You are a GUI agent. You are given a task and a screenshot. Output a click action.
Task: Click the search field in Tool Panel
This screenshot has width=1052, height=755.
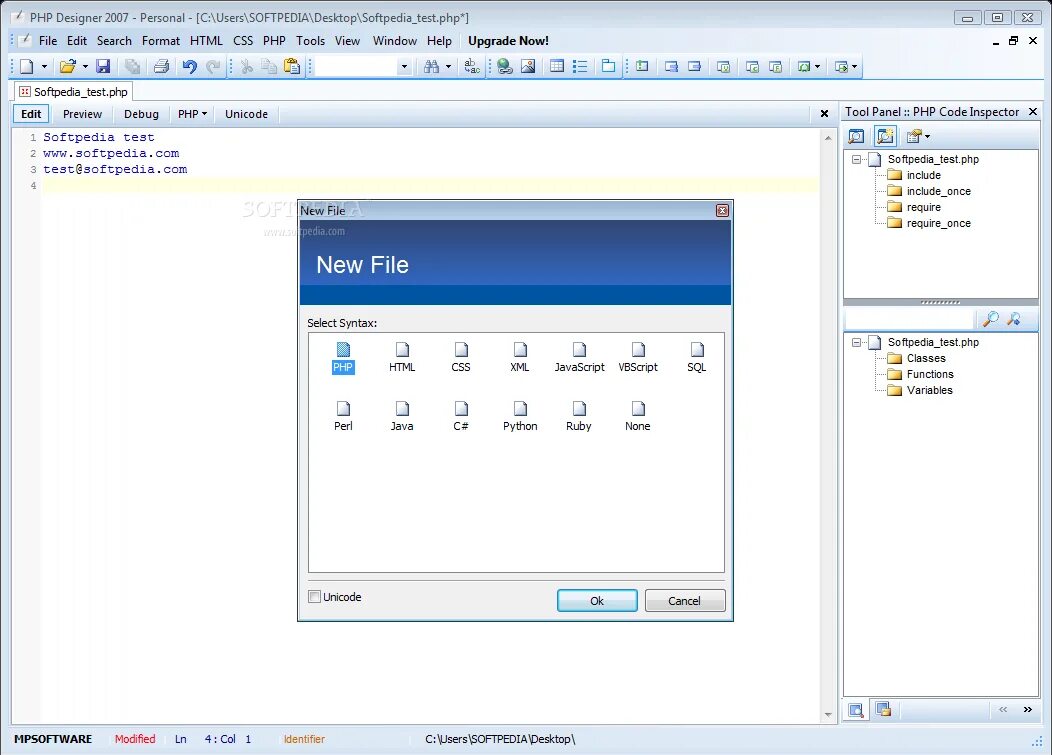(x=909, y=319)
